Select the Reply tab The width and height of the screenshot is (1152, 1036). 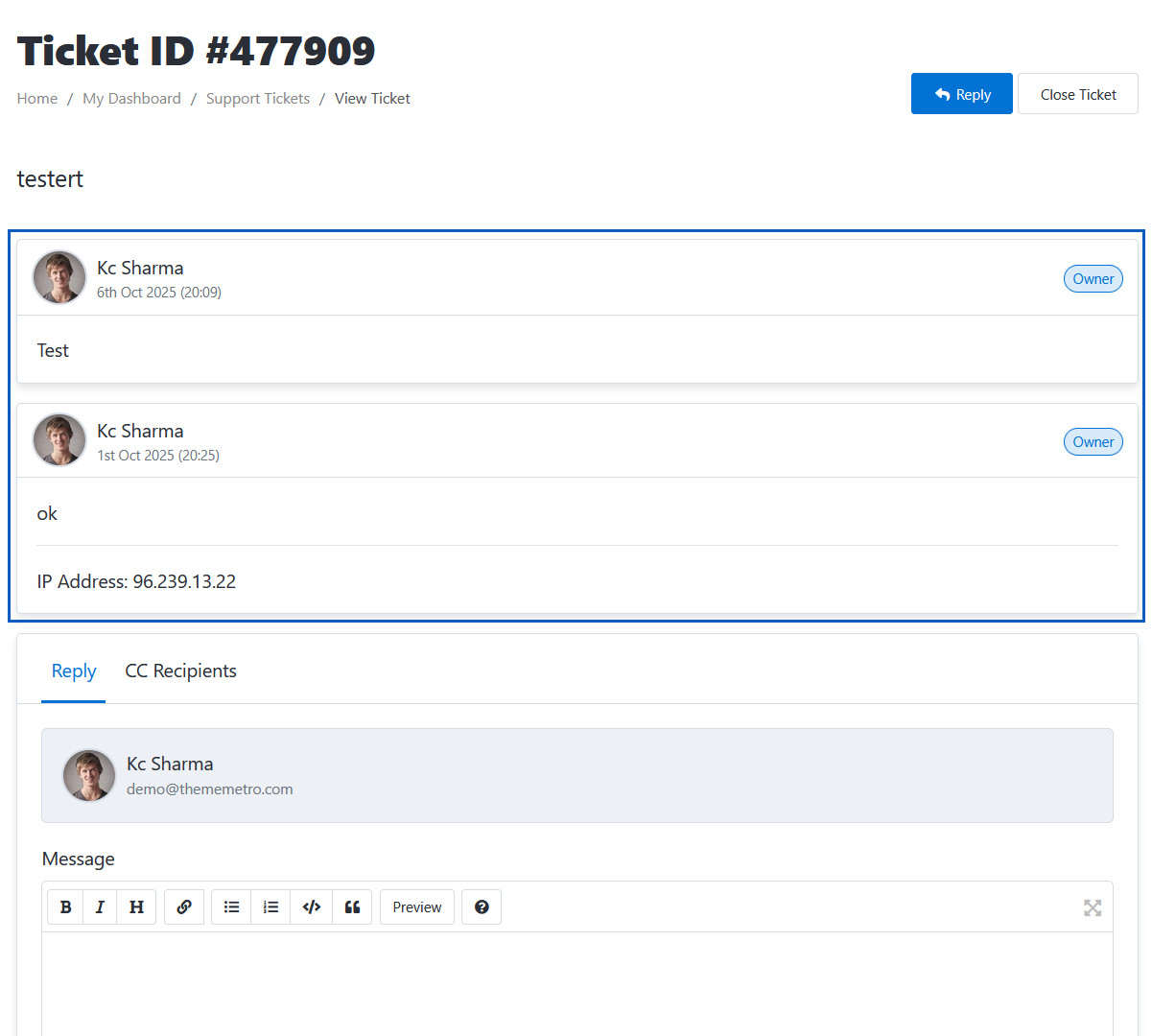pos(74,671)
